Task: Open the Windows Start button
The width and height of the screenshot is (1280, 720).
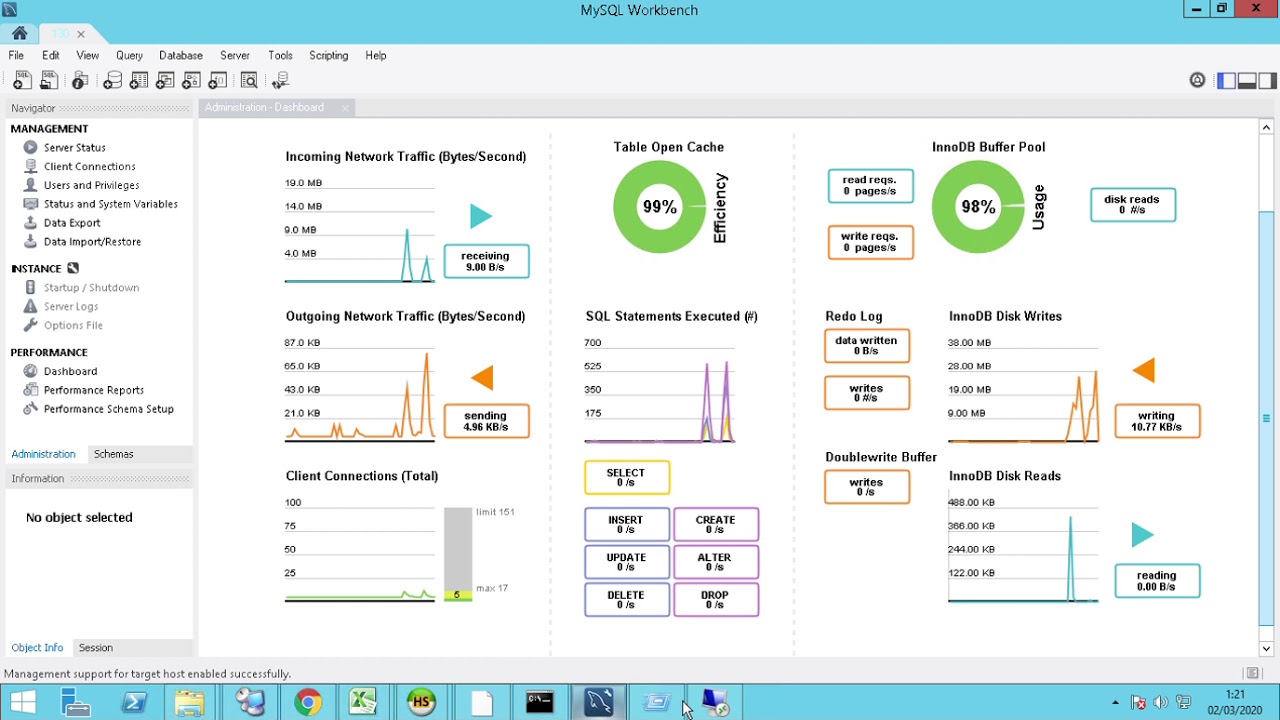Action: point(23,702)
